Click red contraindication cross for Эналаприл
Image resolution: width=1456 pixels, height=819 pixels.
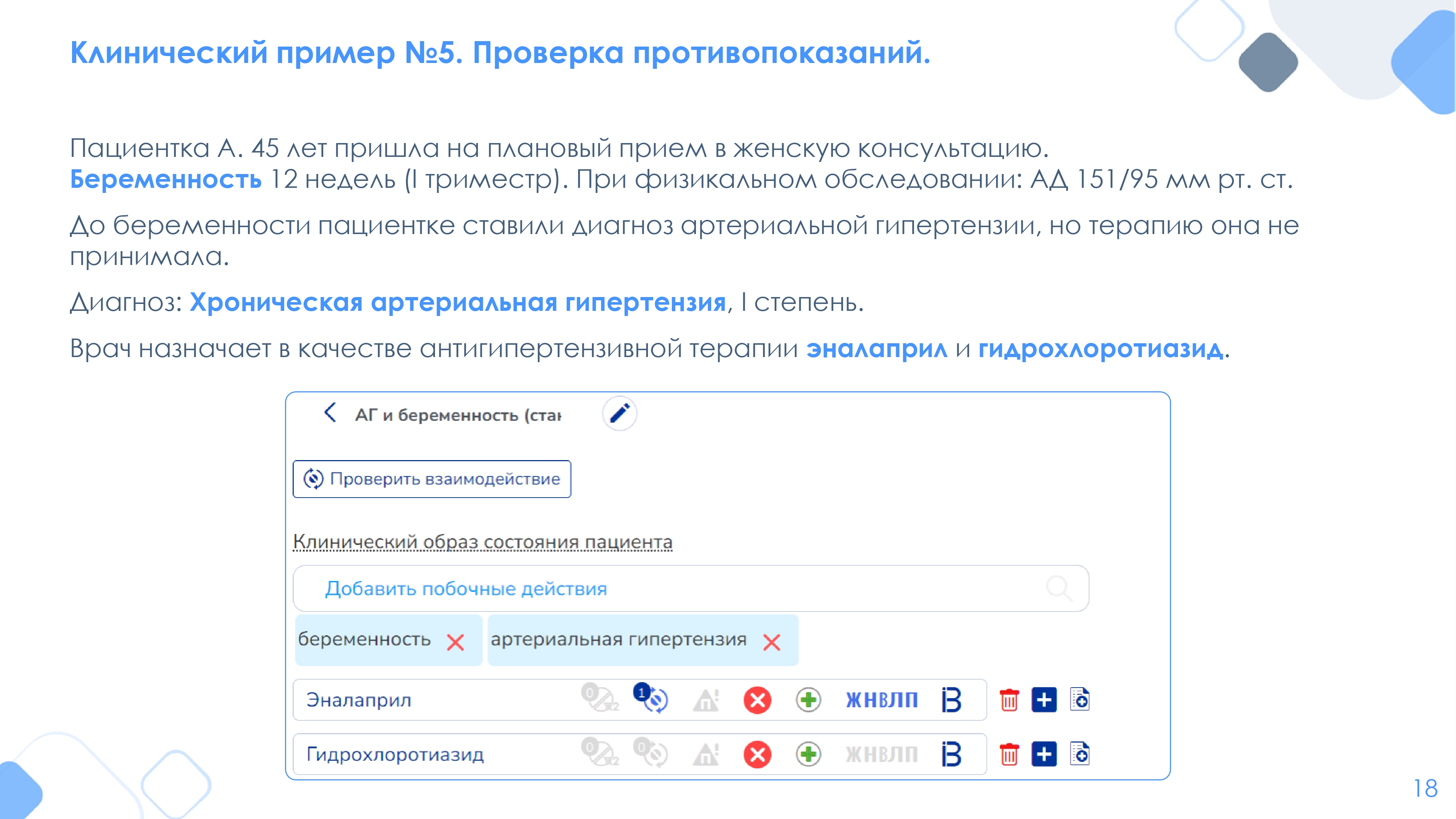(x=757, y=700)
